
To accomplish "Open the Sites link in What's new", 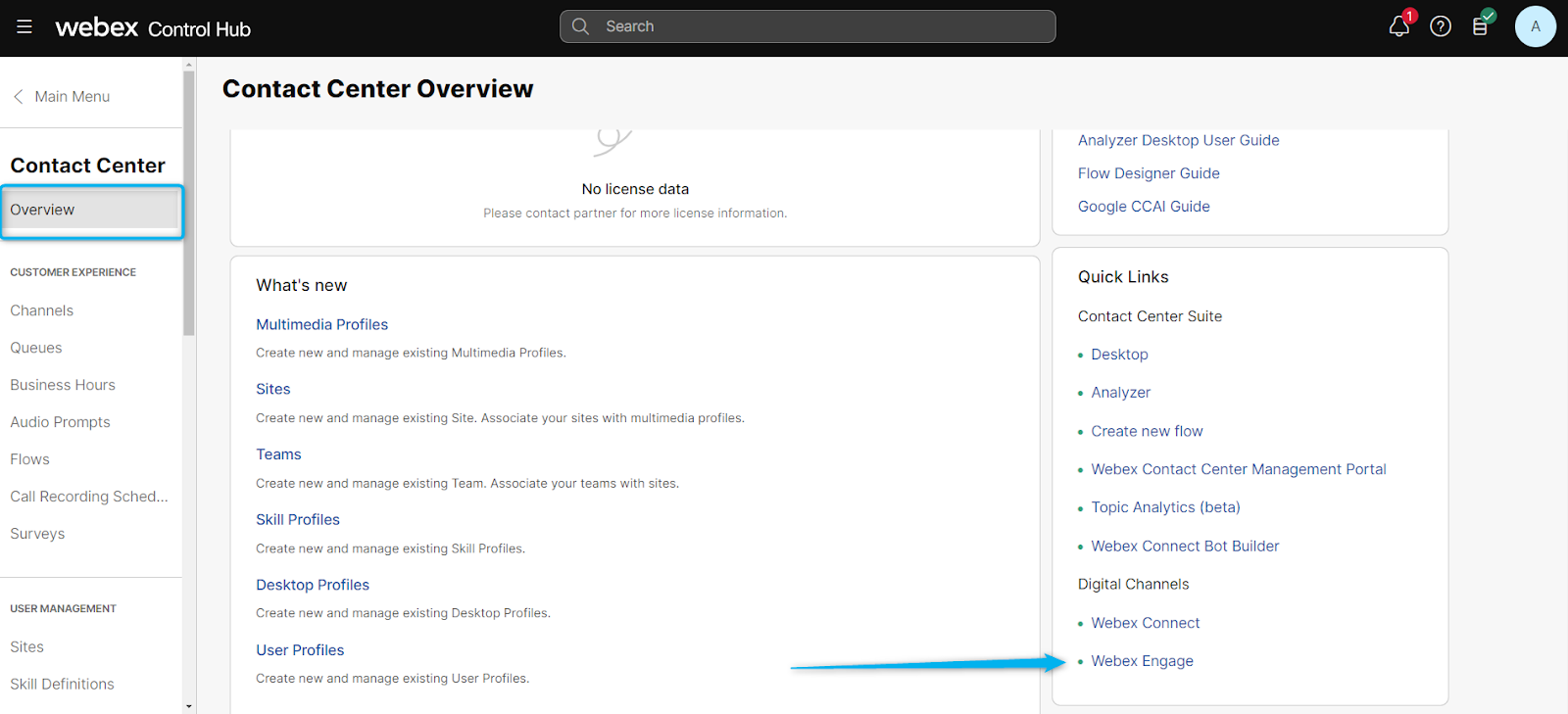I will [273, 390].
